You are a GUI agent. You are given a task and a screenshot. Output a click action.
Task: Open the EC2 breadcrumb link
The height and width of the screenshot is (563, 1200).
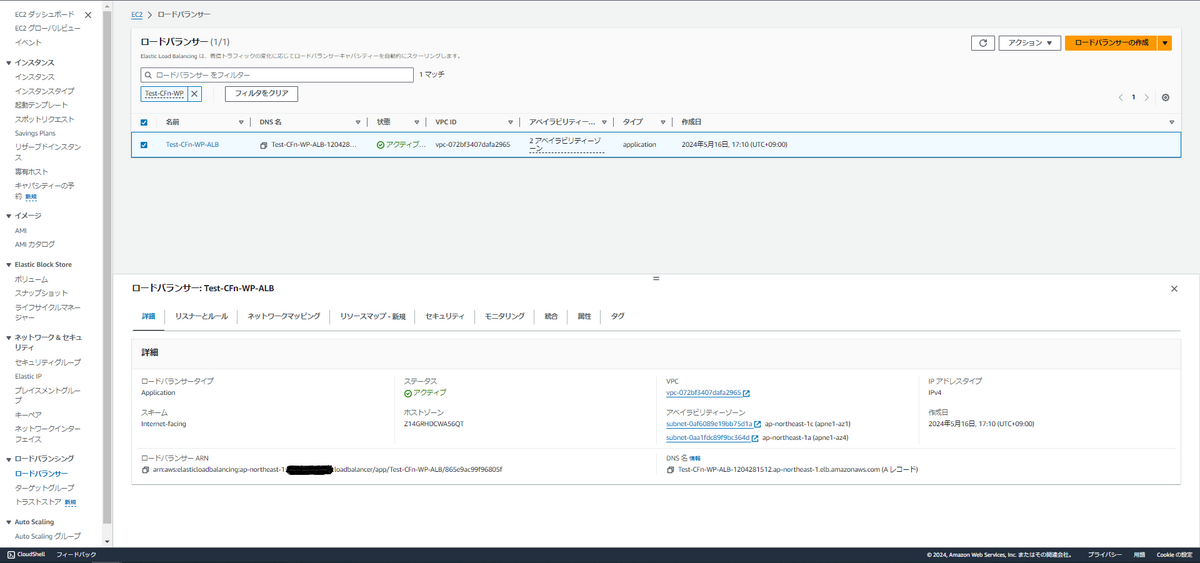[136, 15]
